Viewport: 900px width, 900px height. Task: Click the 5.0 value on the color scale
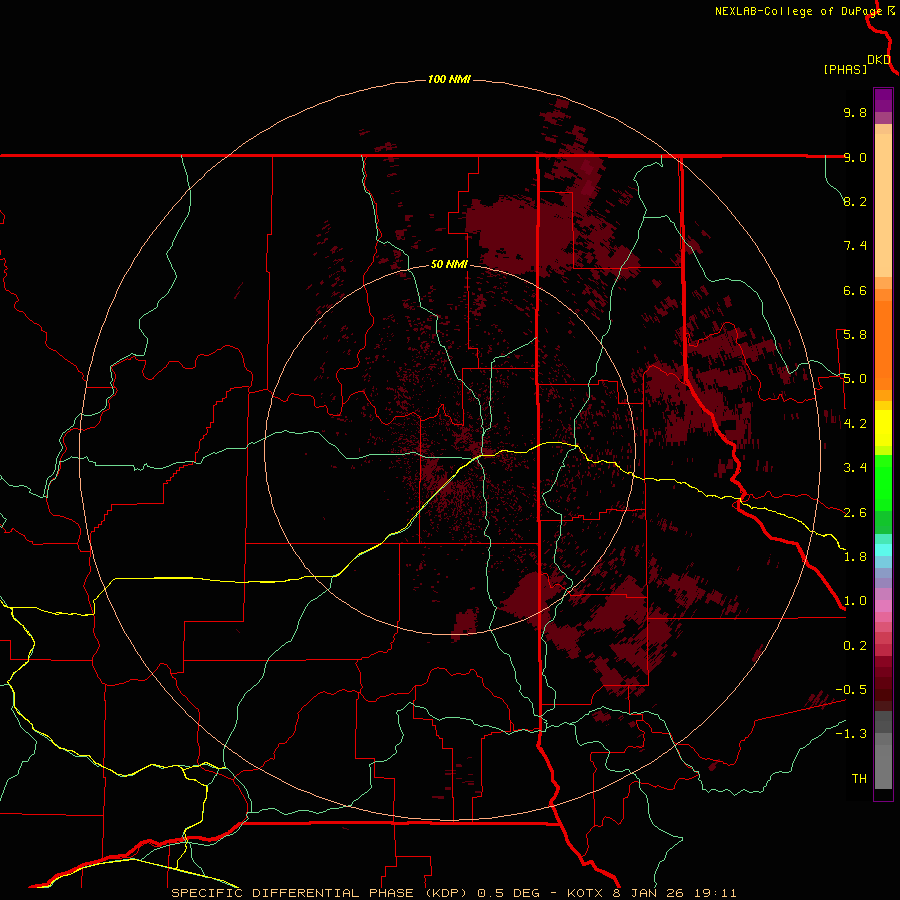coord(855,379)
